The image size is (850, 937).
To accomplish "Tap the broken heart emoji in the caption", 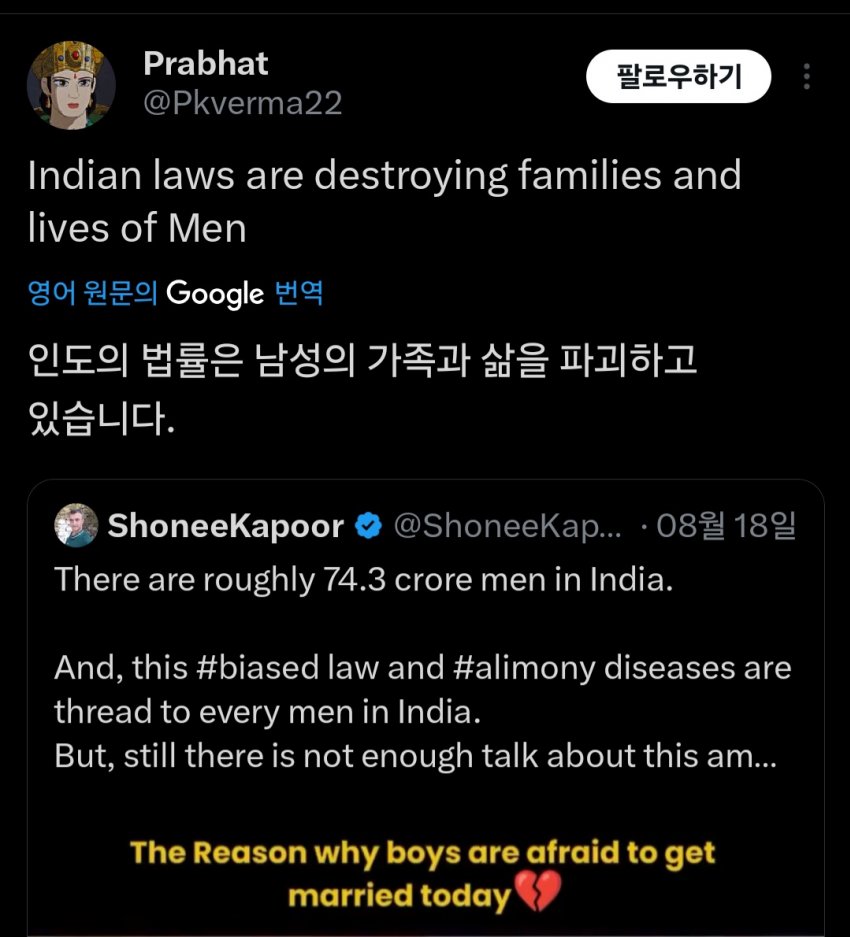I will [538, 891].
